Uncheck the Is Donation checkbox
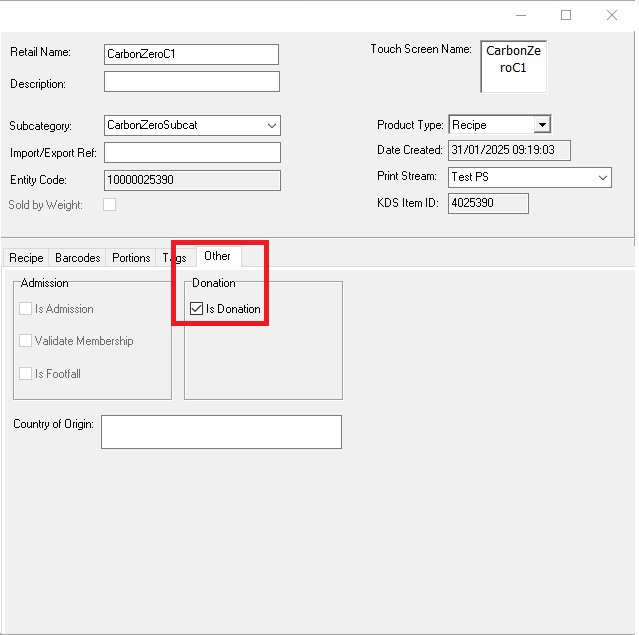This screenshot has width=639, height=635. (197, 310)
